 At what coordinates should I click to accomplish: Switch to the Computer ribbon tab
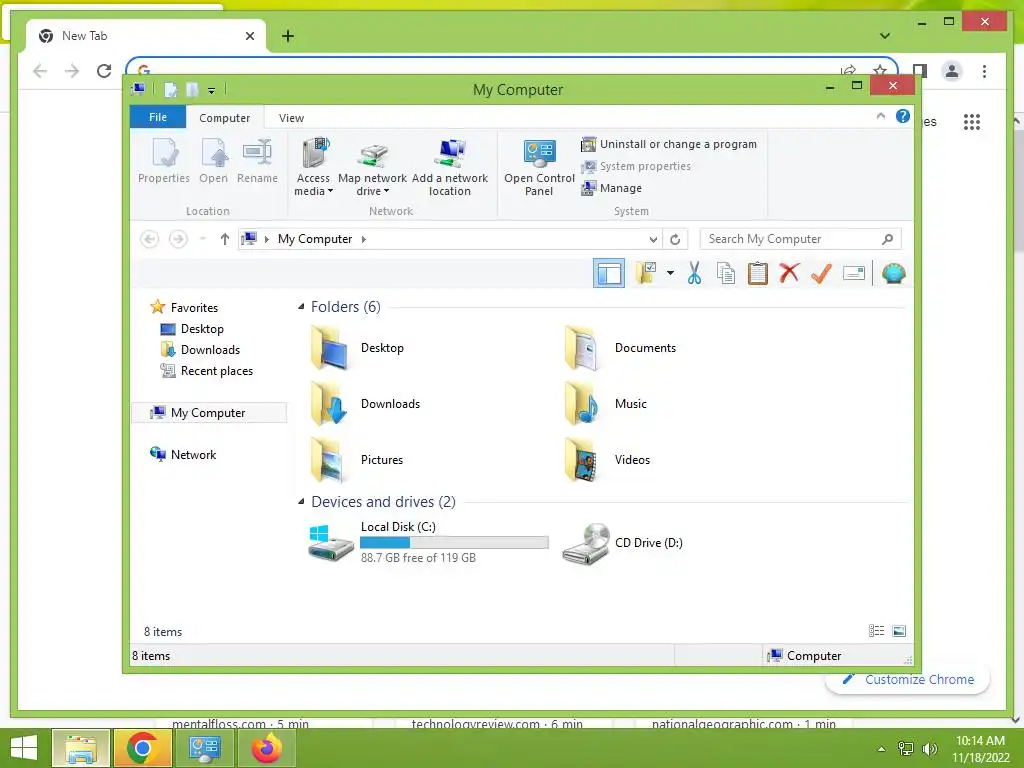(x=225, y=118)
